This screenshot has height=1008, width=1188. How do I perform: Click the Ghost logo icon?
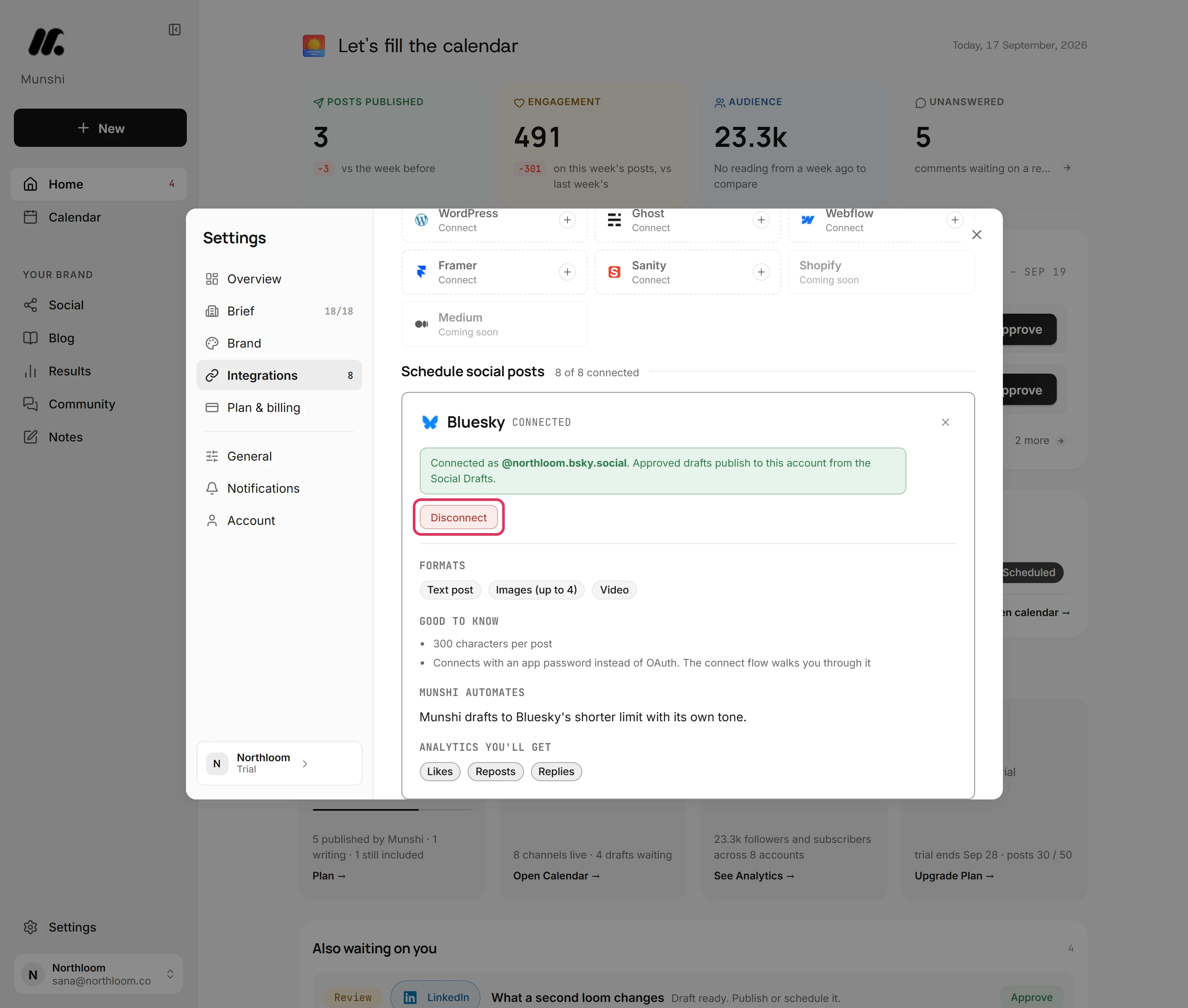tap(614, 220)
